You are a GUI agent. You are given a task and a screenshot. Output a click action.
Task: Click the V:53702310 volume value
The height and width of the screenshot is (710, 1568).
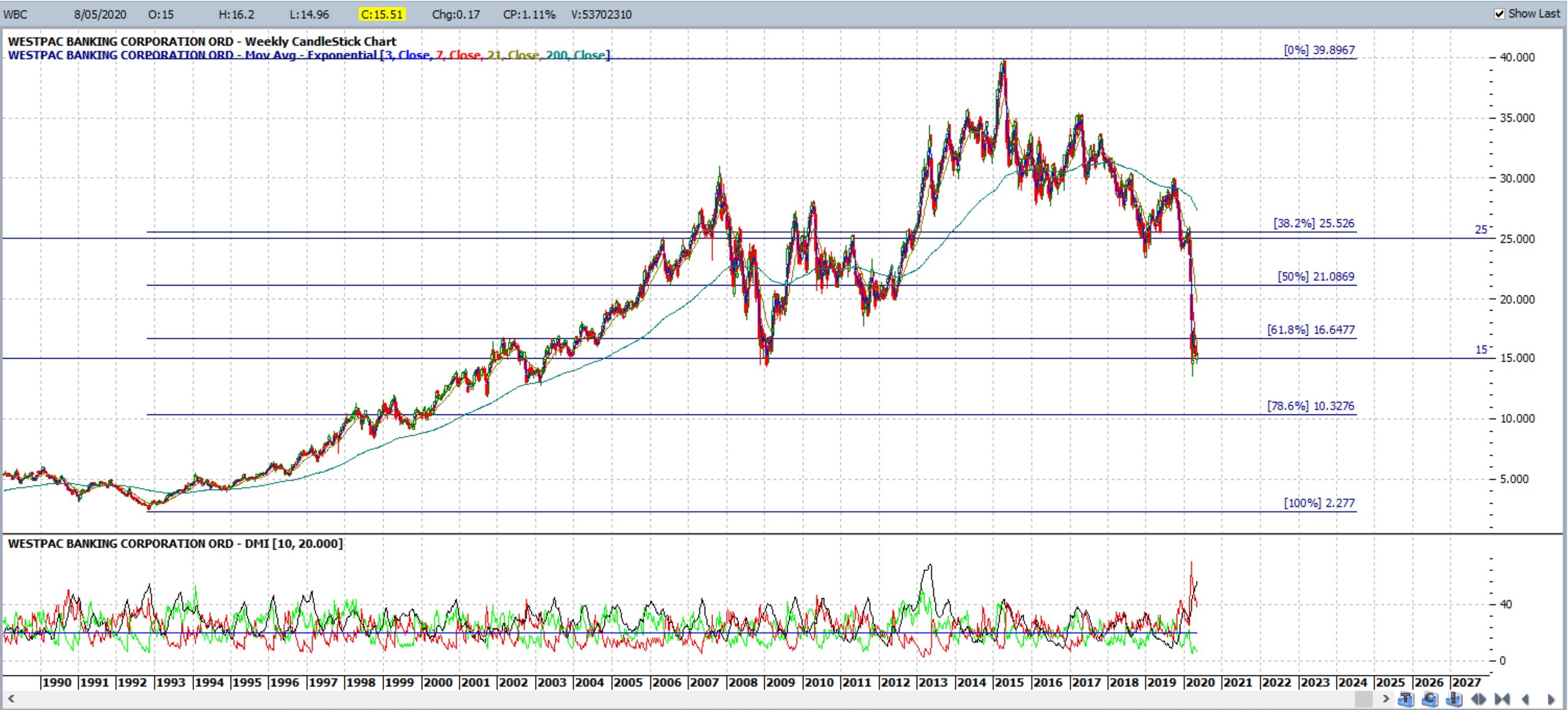601,14
